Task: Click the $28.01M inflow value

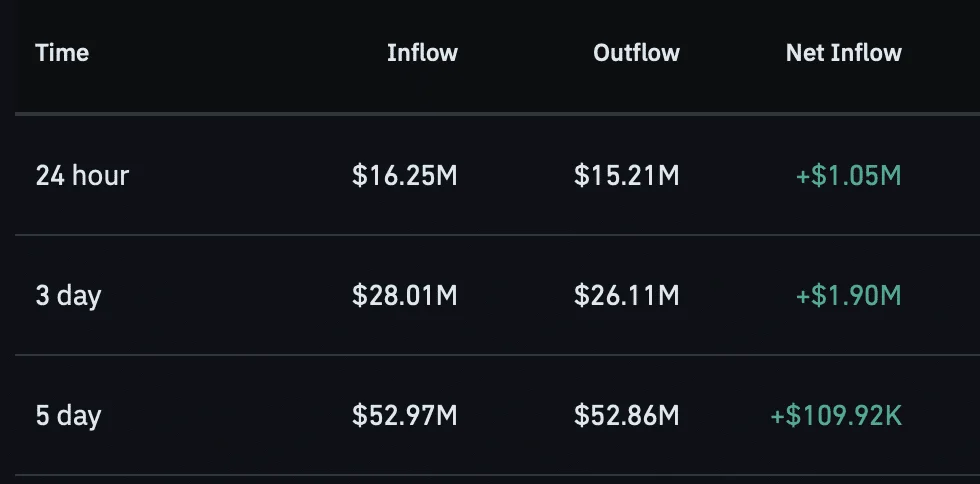Action: [404, 296]
